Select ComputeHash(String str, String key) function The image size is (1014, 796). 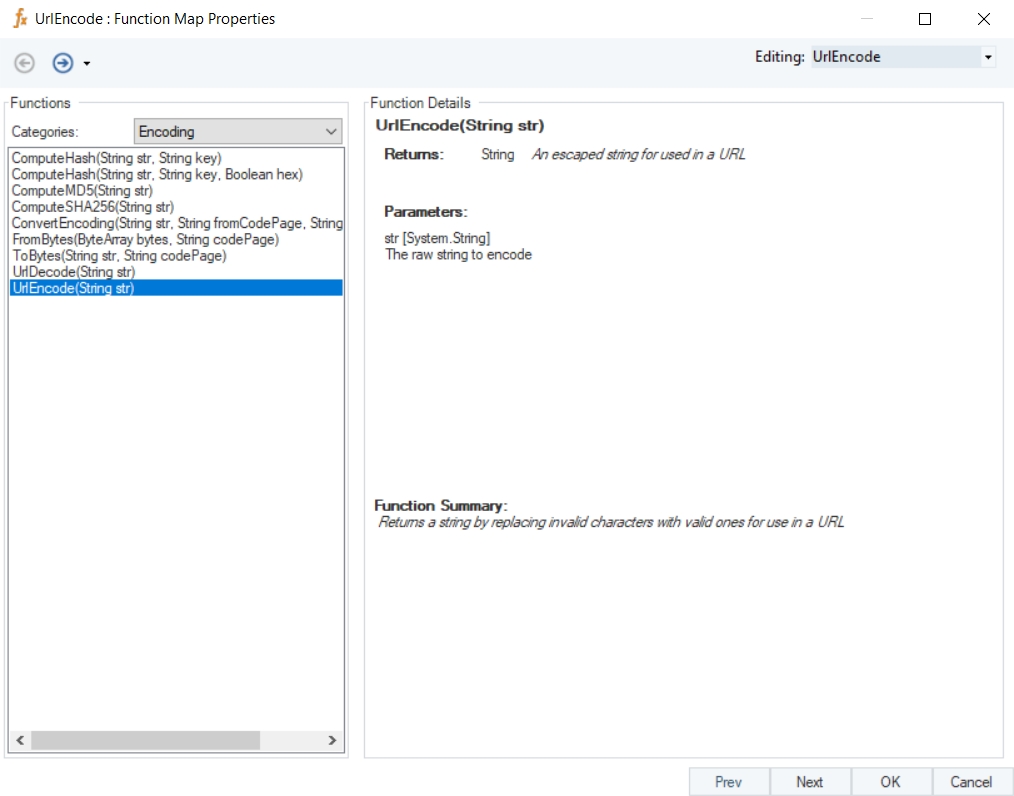(116, 158)
